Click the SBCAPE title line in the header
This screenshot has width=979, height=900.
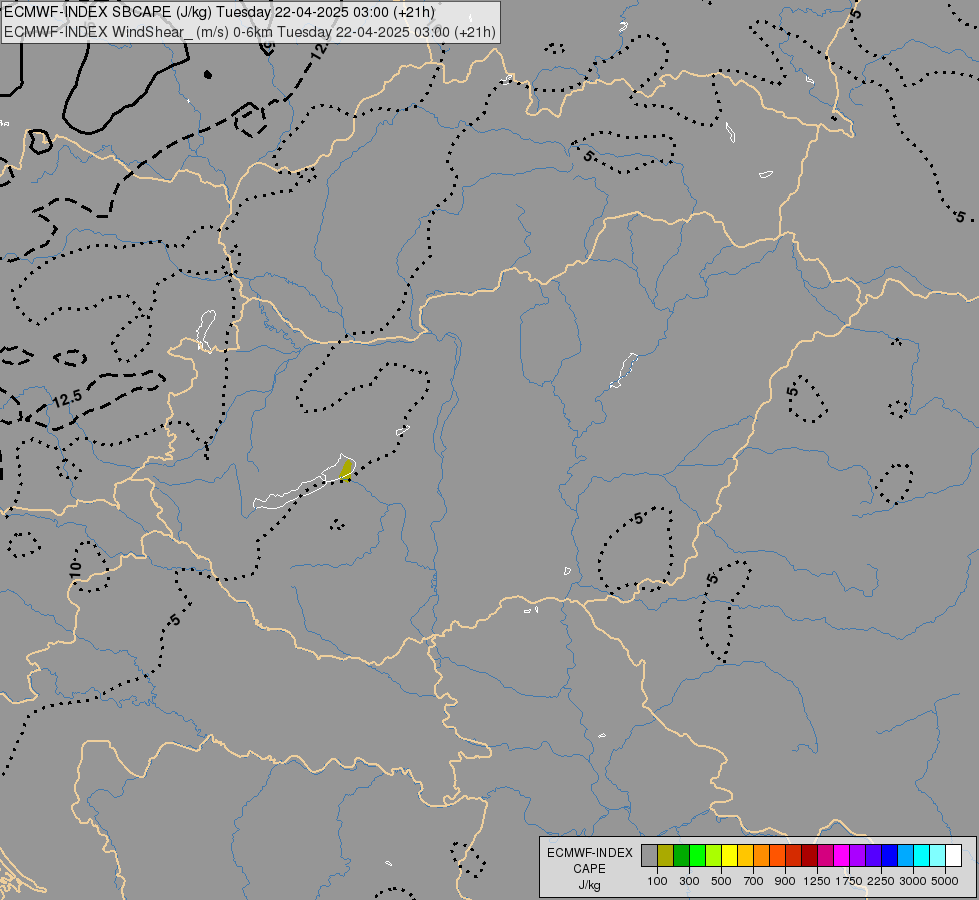[219, 12]
